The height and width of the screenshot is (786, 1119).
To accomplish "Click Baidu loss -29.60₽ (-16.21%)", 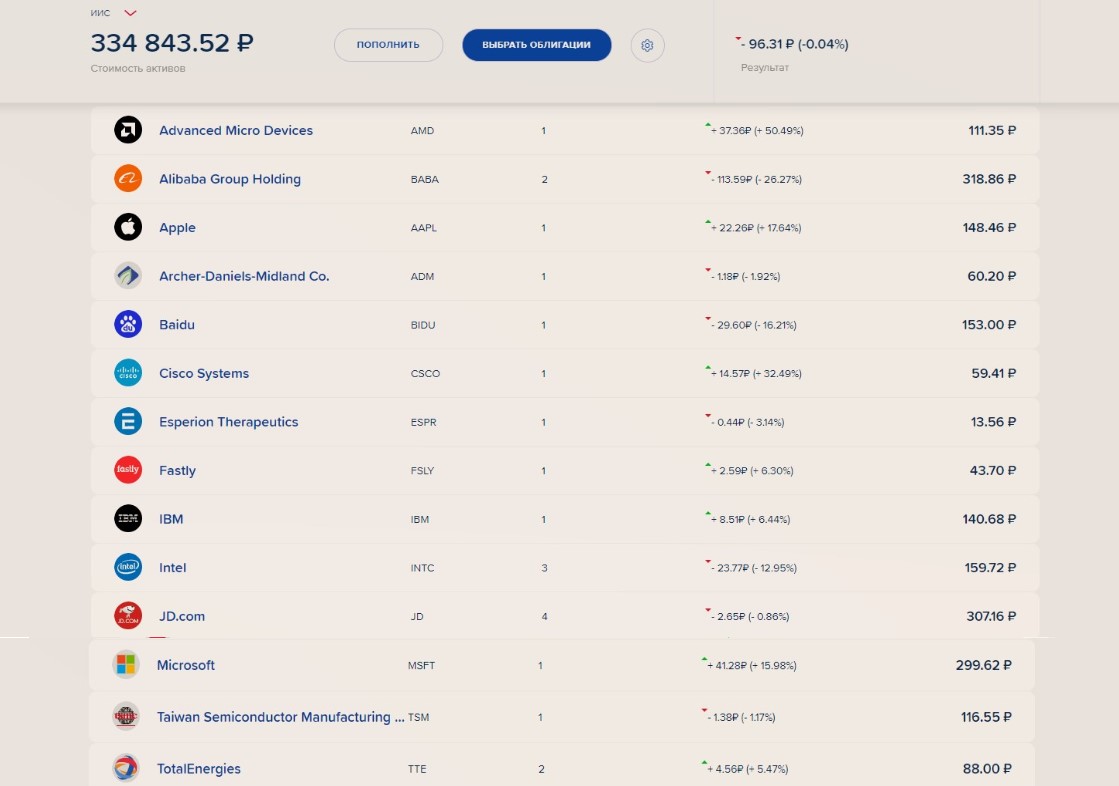I will [x=753, y=325].
